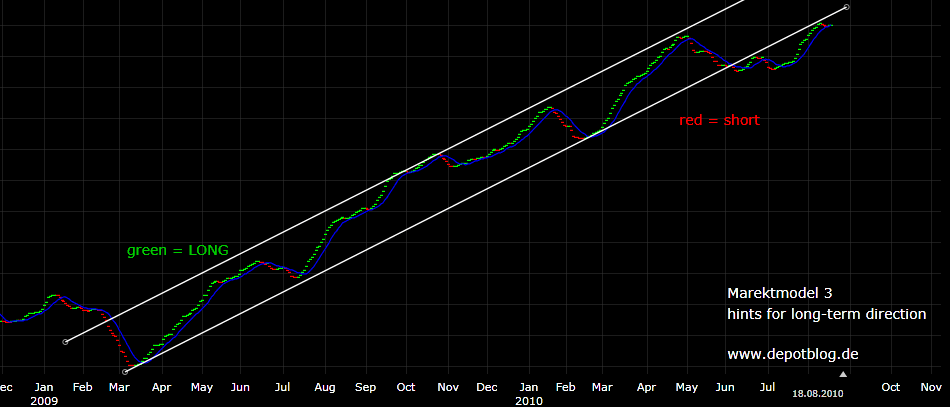This screenshot has width=950, height=407.
Task: Click the Jul label left of Aug
Action: point(282,386)
